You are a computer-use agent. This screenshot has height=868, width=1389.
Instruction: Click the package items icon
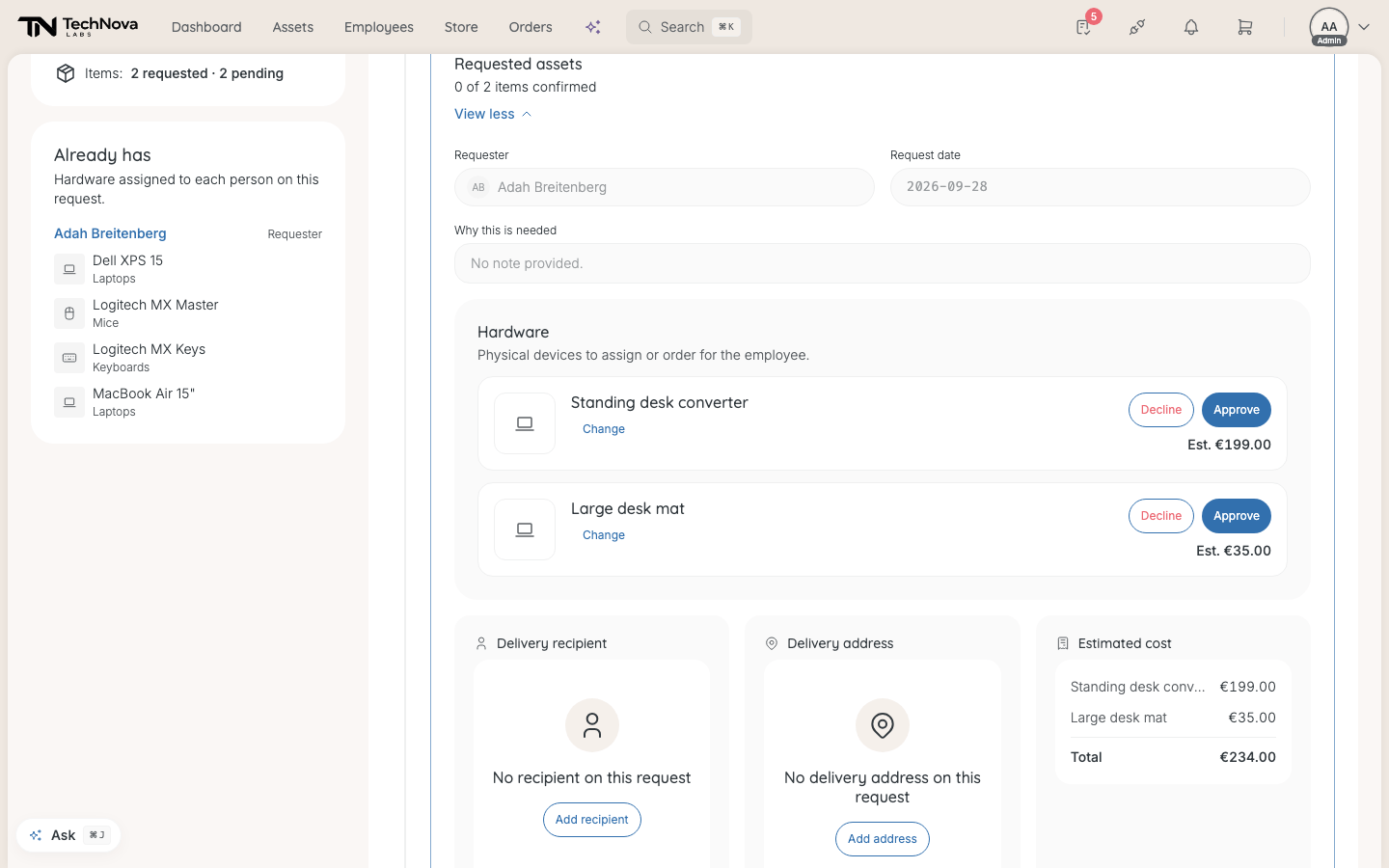(66, 73)
